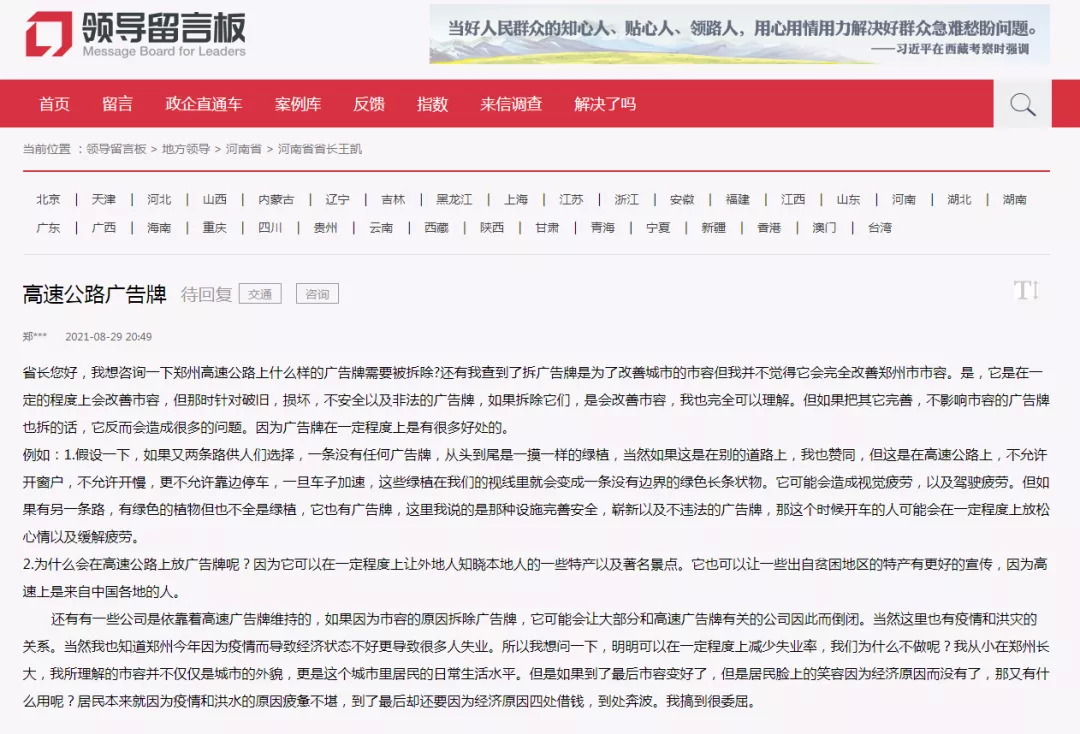Click the 咨询 type tag
This screenshot has height=734, width=1080.
pyautogui.click(x=318, y=294)
